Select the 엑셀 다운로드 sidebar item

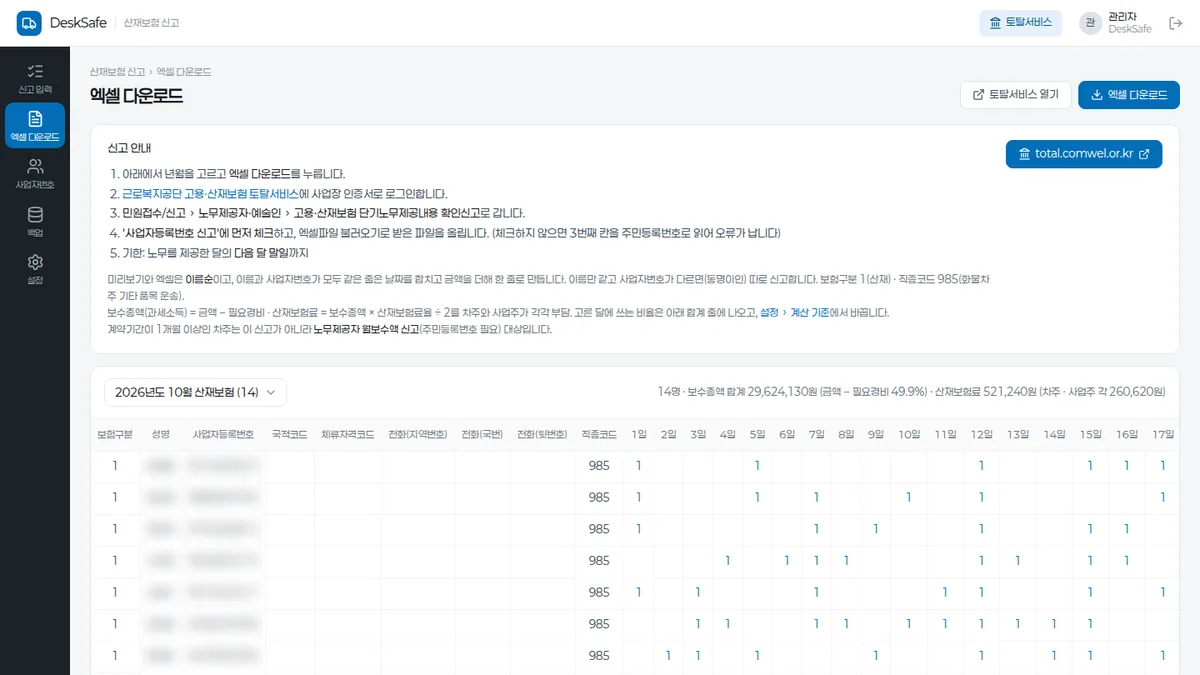click(35, 125)
